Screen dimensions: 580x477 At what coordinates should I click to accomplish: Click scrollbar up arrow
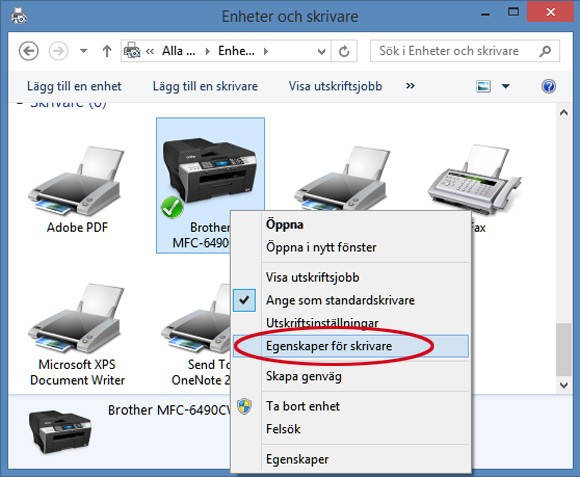564,113
